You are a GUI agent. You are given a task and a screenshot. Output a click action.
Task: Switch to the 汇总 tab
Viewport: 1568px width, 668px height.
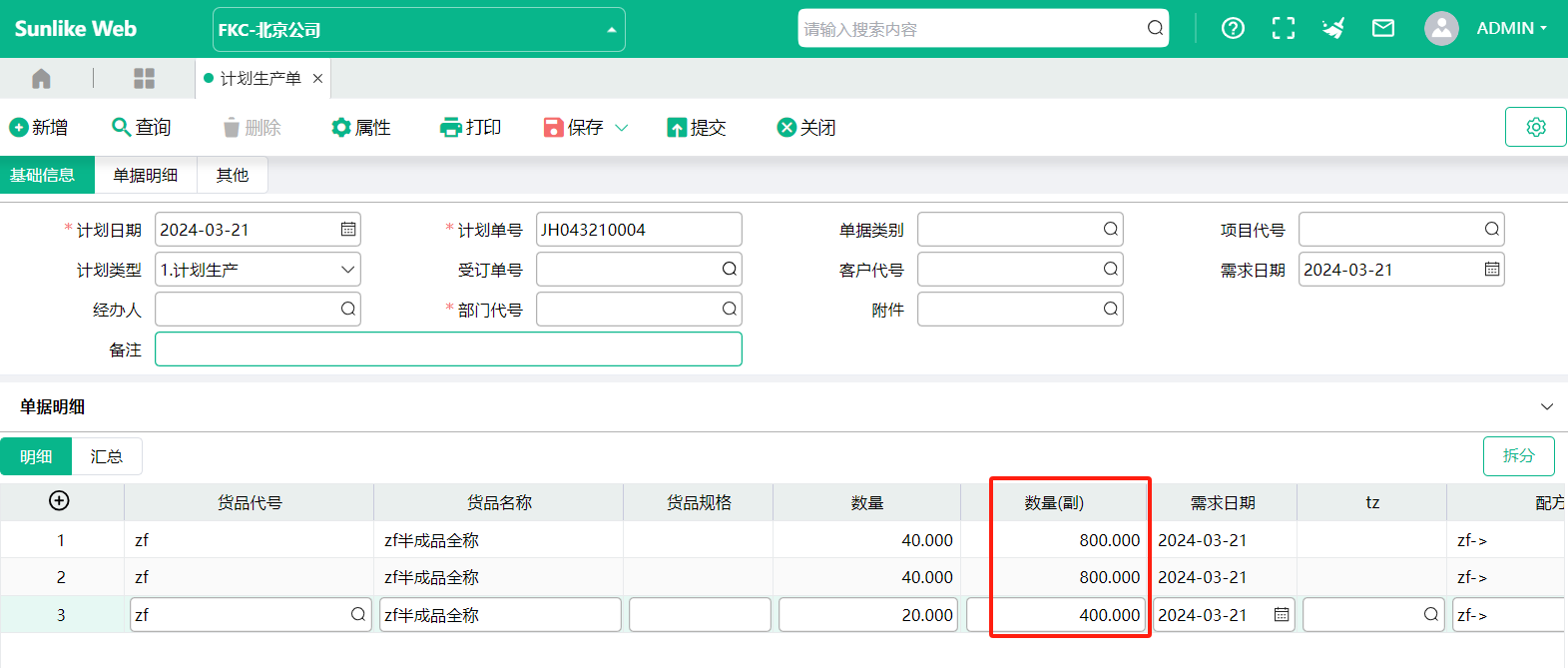106,456
